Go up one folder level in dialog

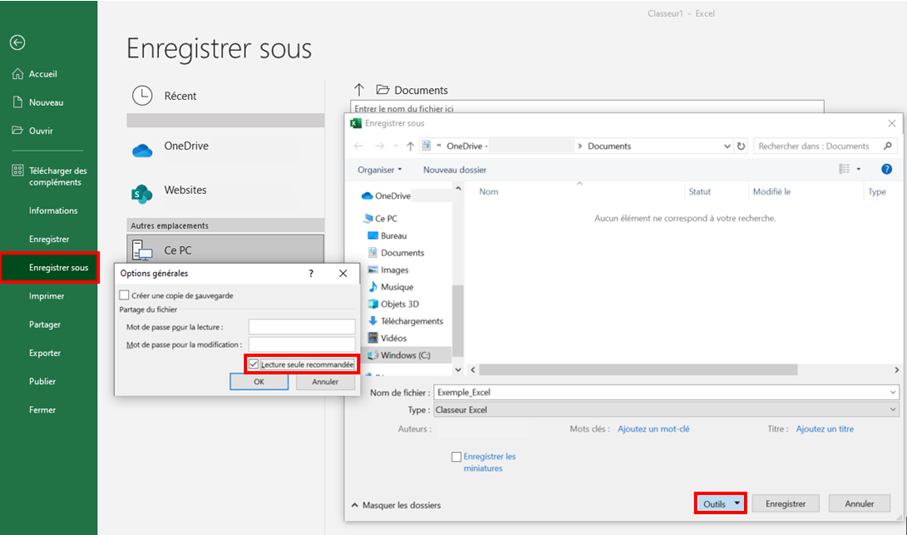(410, 146)
